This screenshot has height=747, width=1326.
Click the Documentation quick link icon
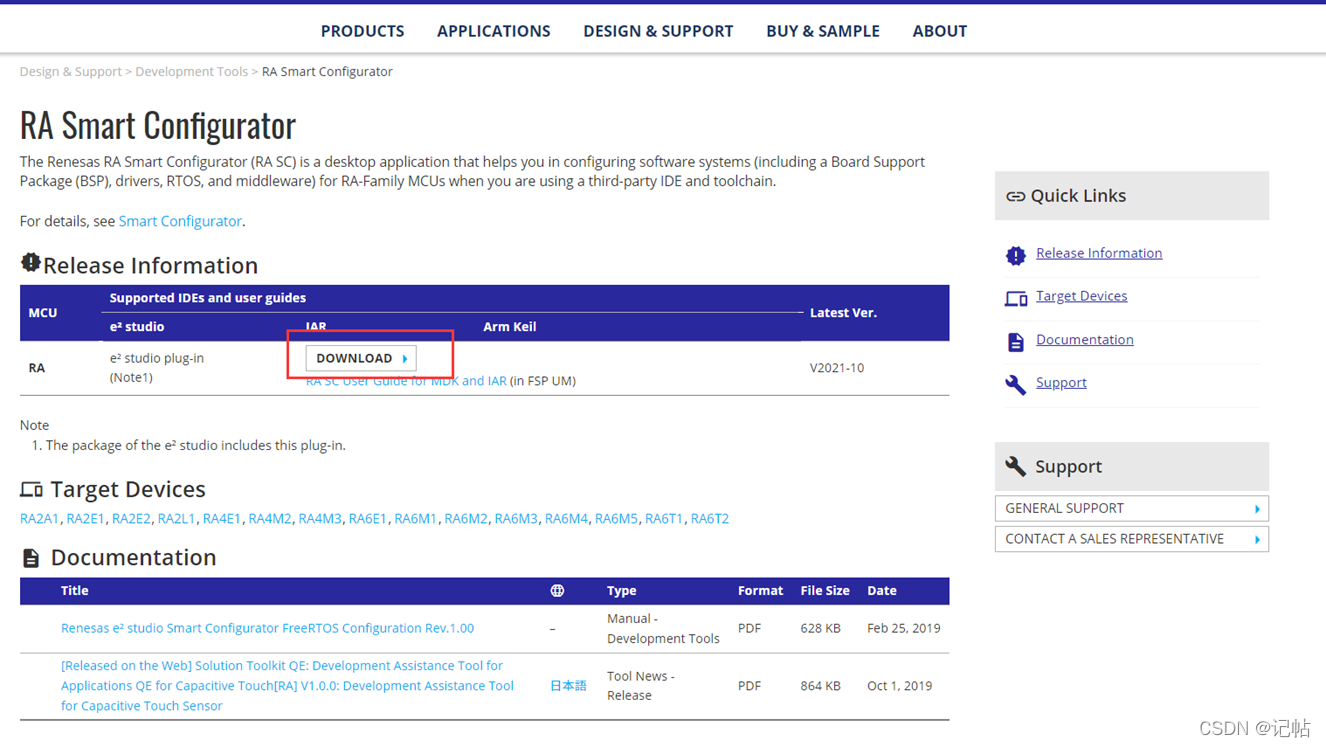(1015, 342)
